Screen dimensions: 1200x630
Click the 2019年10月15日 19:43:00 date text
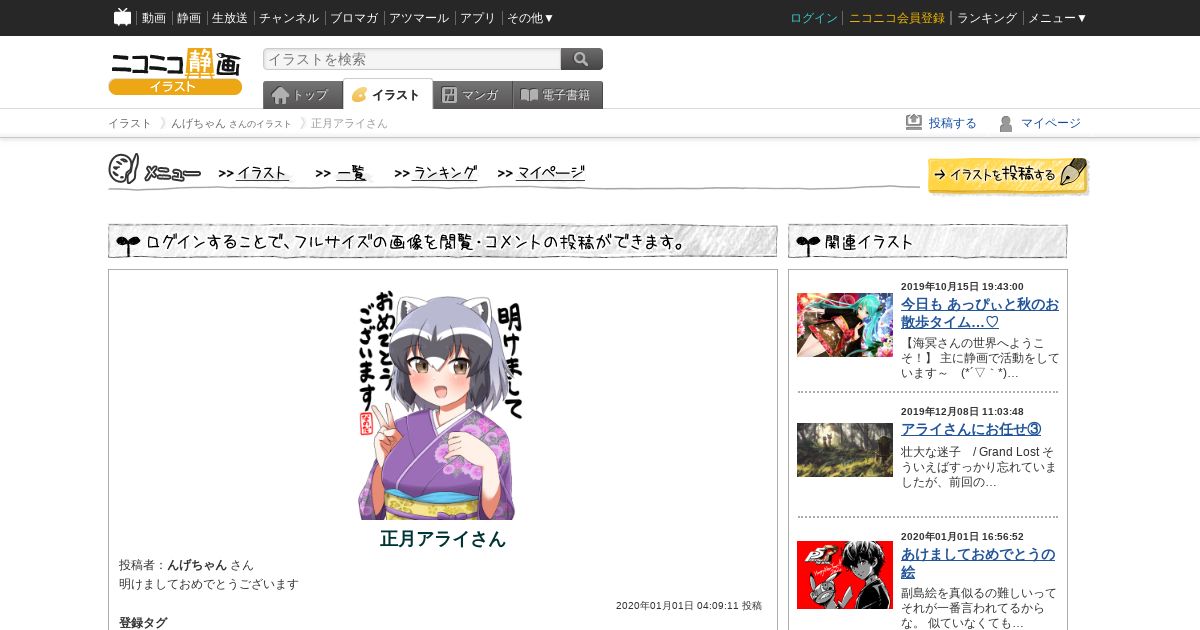pos(962,287)
